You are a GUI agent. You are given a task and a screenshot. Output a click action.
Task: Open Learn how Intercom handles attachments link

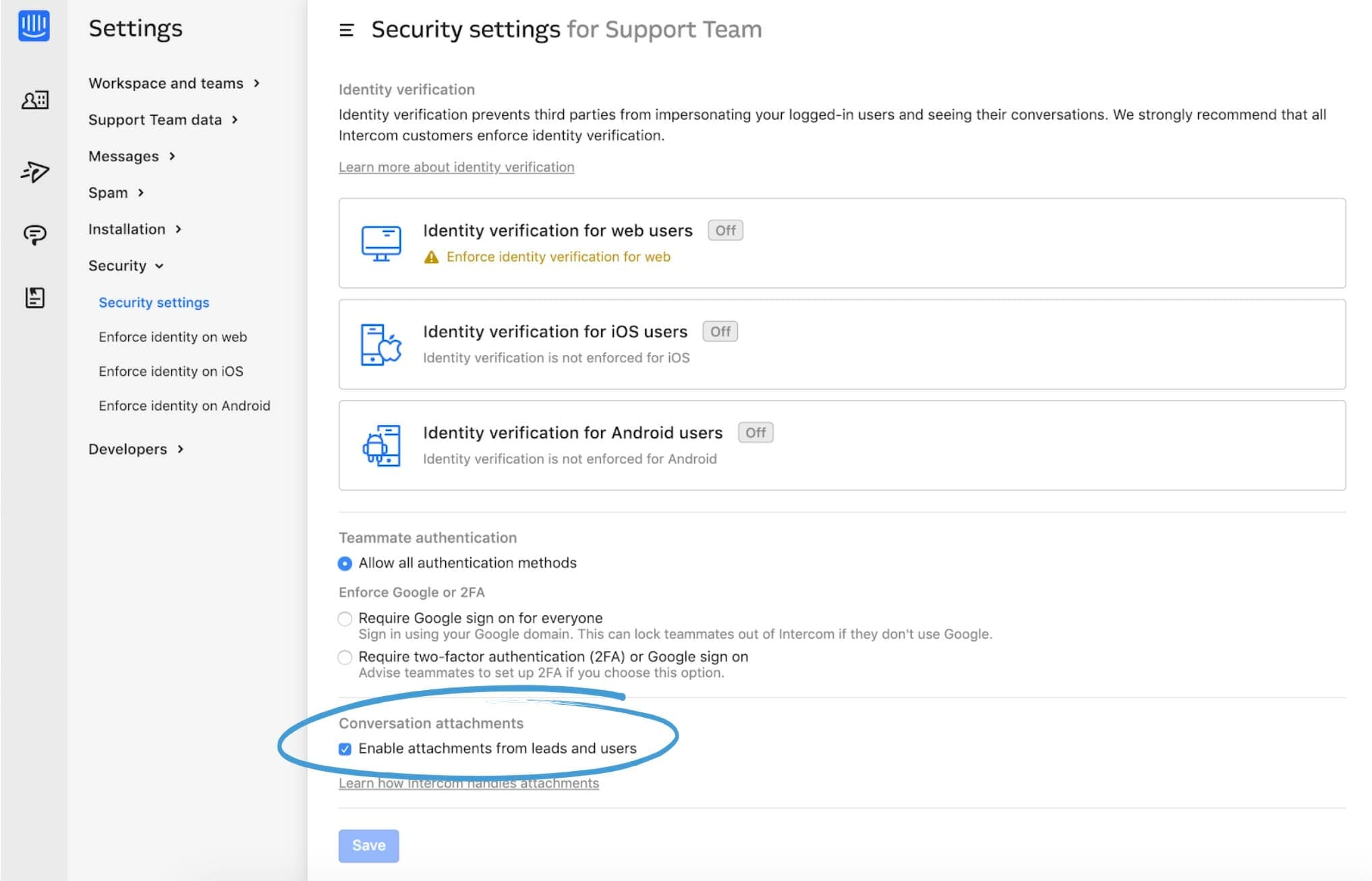(x=469, y=783)
